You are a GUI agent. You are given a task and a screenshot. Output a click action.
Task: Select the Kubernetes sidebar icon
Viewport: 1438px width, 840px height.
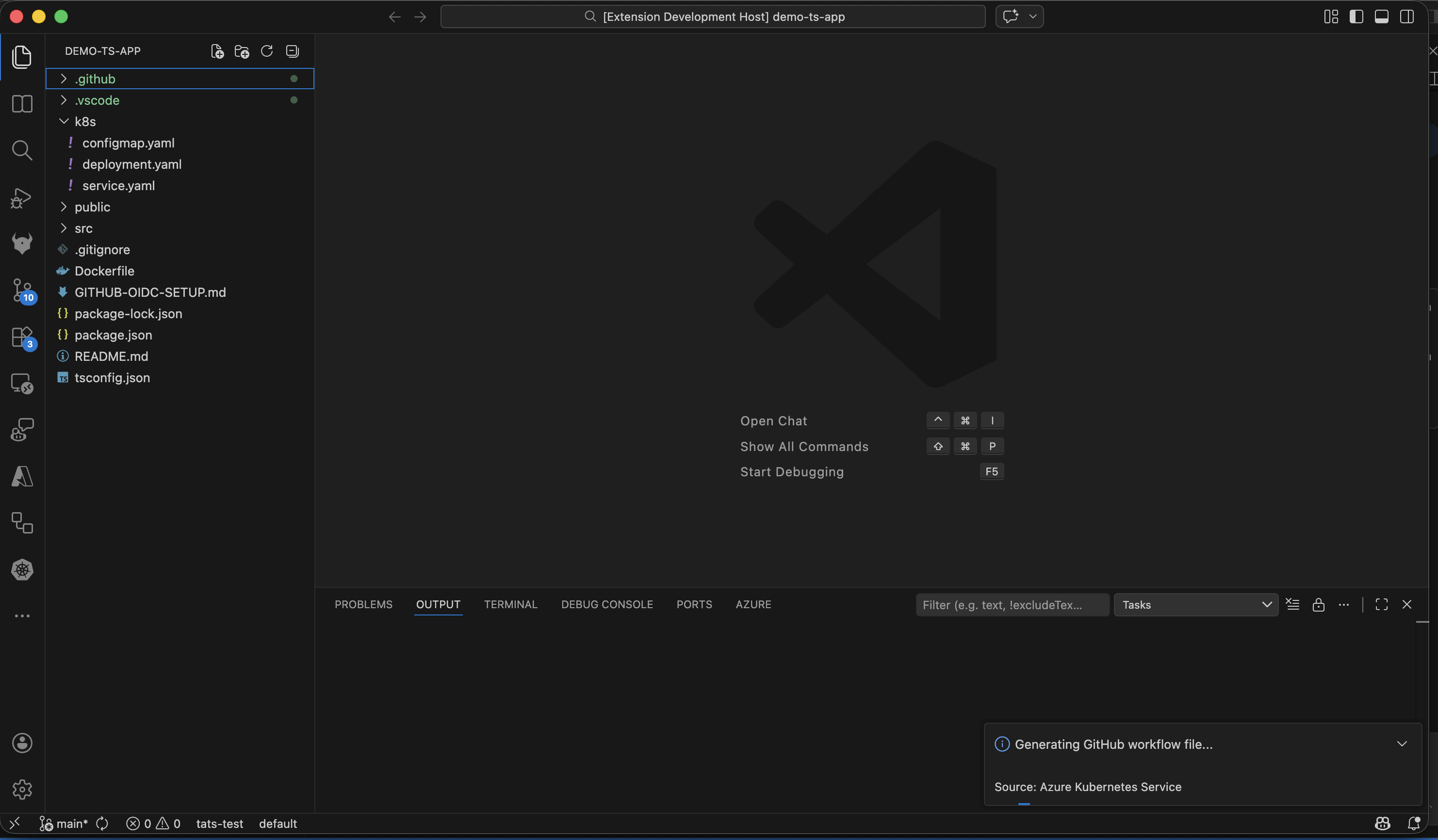pos(22,570)
